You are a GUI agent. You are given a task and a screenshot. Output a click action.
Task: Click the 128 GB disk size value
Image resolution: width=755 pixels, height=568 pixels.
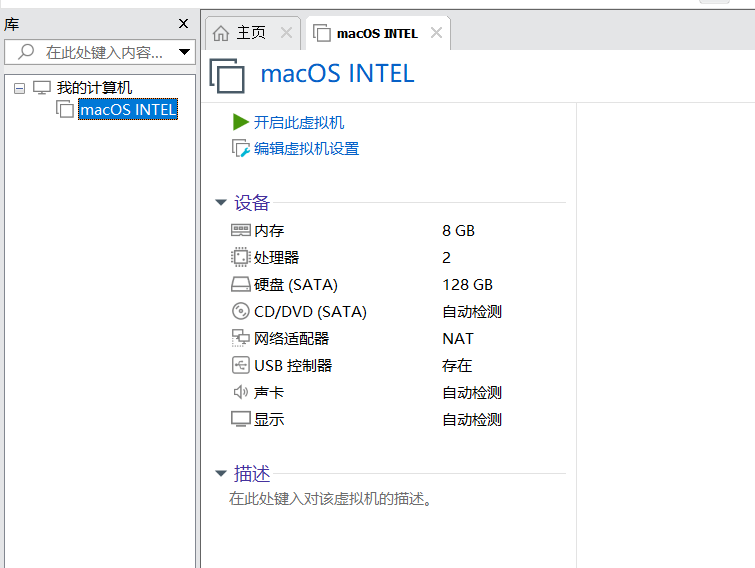click(468, 284)
